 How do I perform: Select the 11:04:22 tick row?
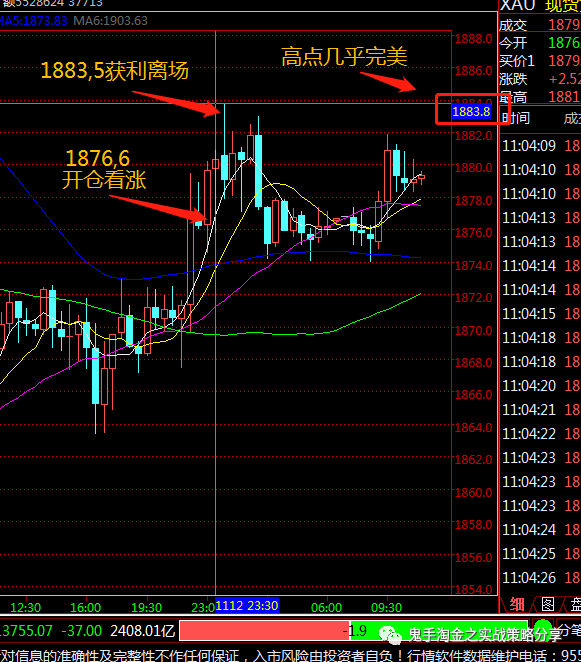click(540, 434)
